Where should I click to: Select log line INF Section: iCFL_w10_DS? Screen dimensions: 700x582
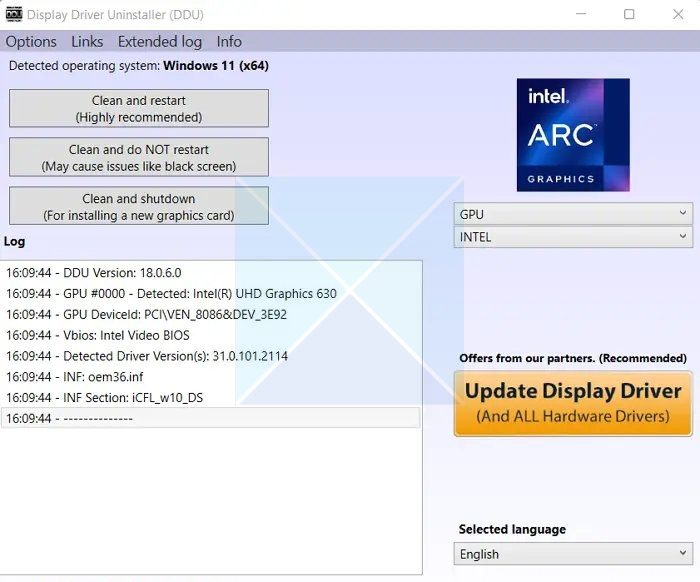[211, 398]
